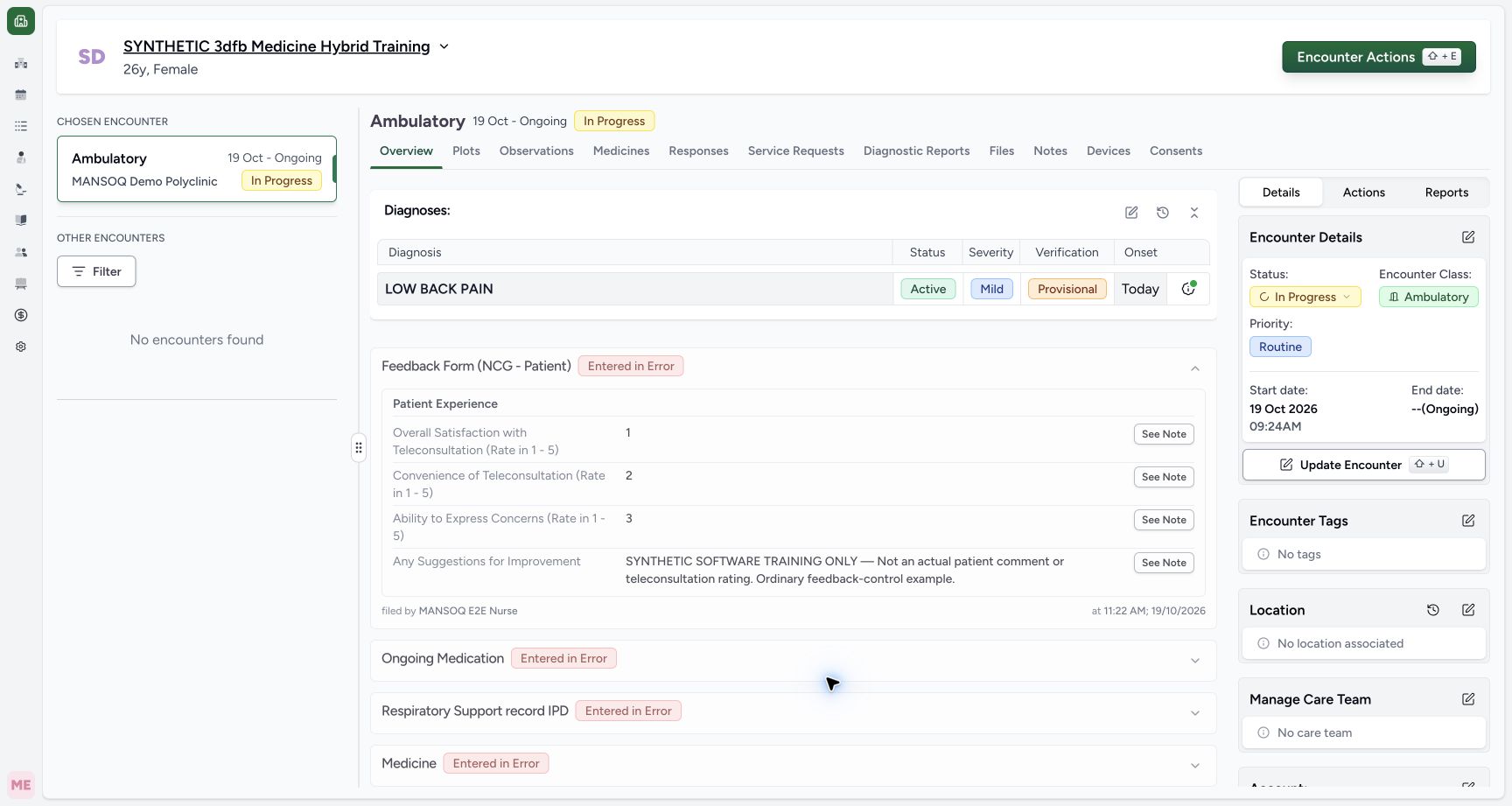1512x806 pixels.
Task: Expand the Respiratory Support record IPD section
Action: pyautogui.click(x=1195, y=713)
